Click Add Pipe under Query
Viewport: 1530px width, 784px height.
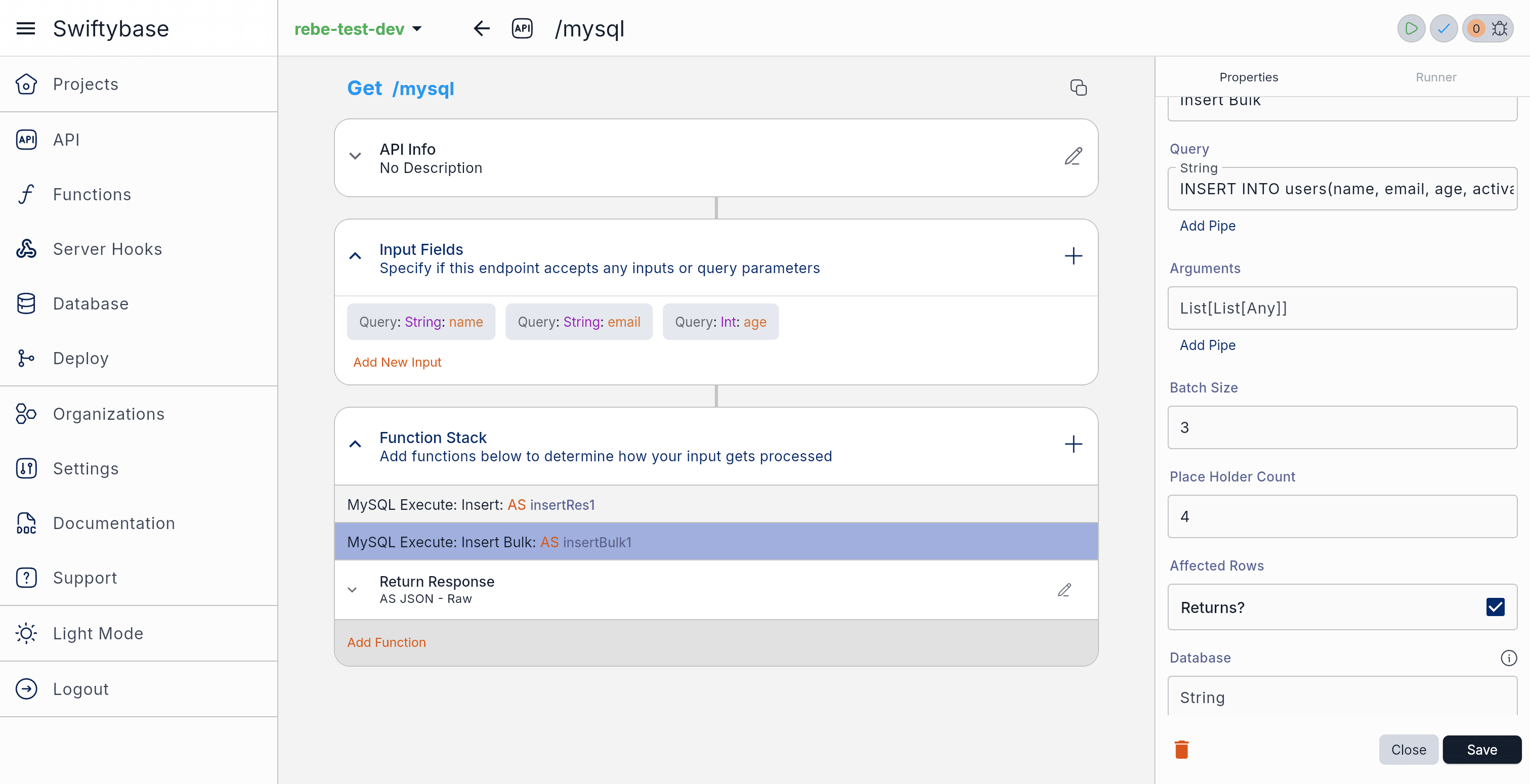pos(1208,226)
